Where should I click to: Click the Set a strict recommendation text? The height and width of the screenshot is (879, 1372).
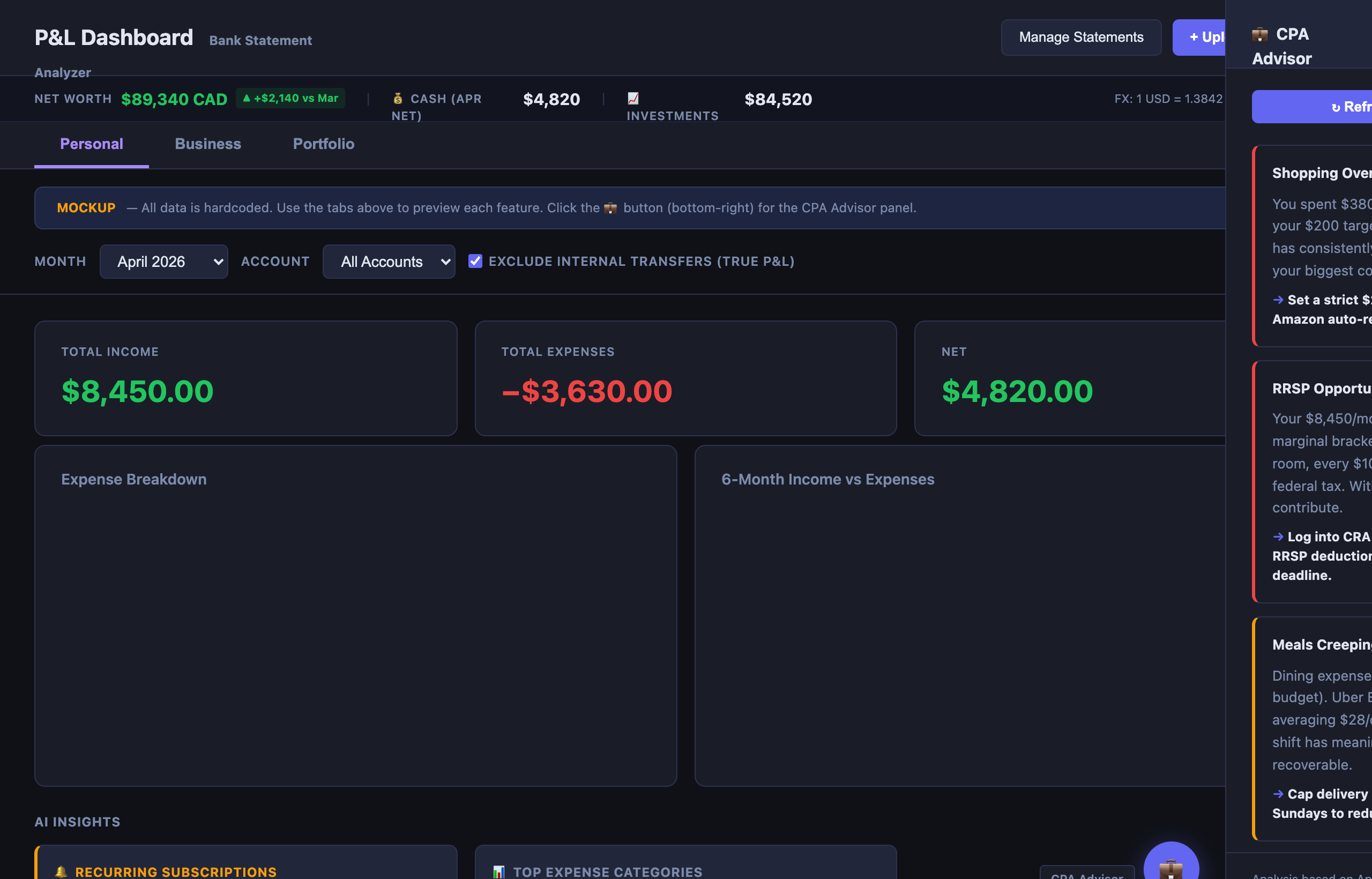(1322, 309)
